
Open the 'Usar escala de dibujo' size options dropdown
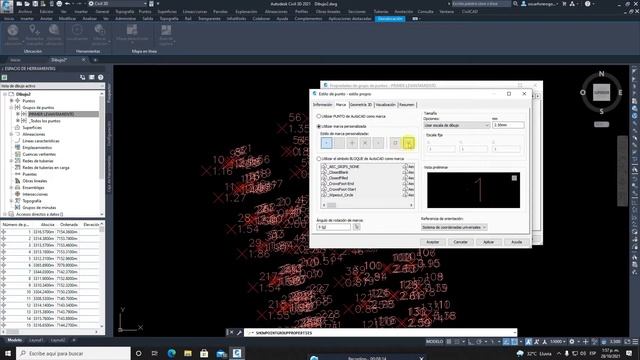pyautogui.click(x=456, y=125)
